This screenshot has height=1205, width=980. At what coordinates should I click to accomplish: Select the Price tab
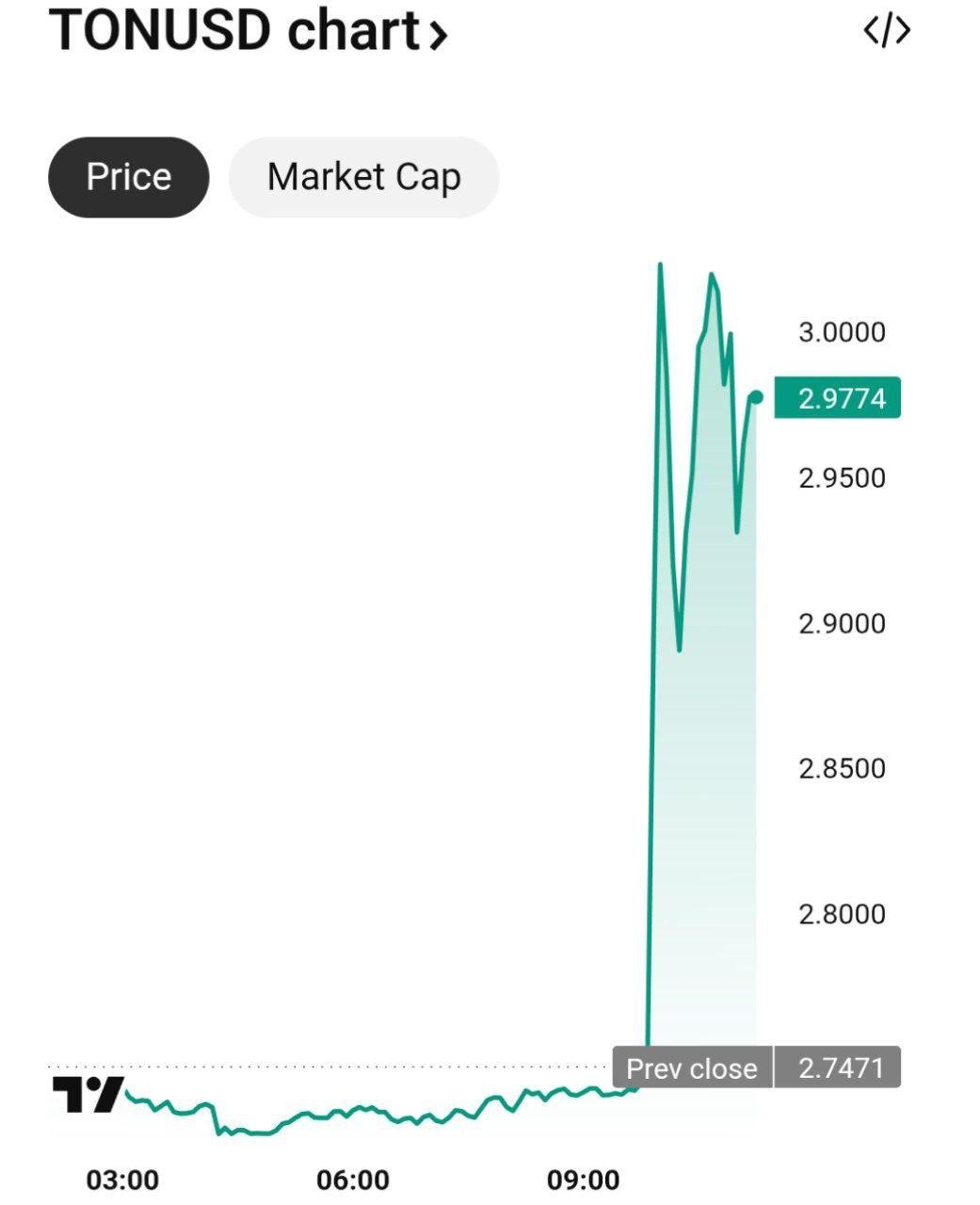[x=129, y=177]
